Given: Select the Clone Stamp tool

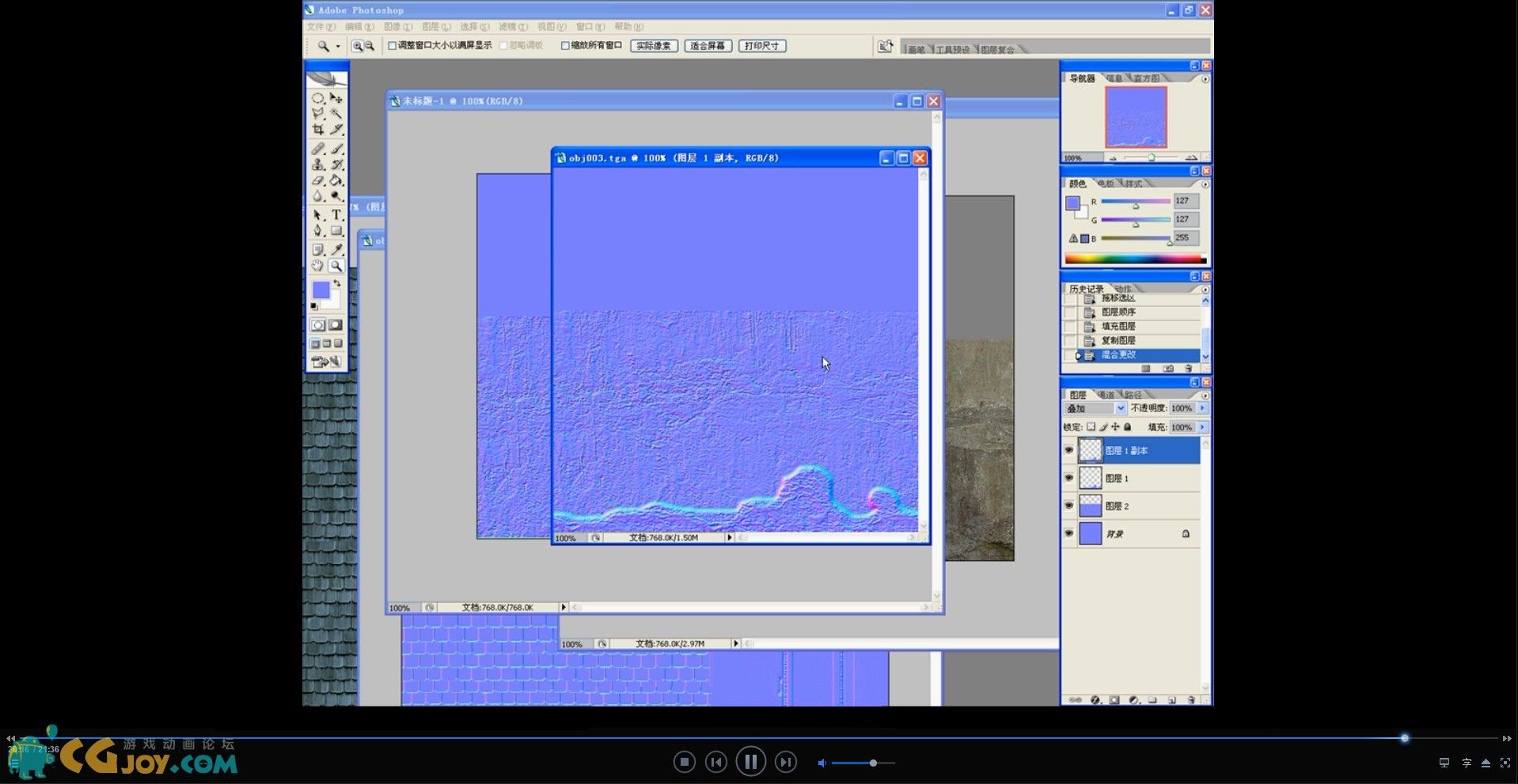Looking at the screenshot, I should tap(317, 165).
